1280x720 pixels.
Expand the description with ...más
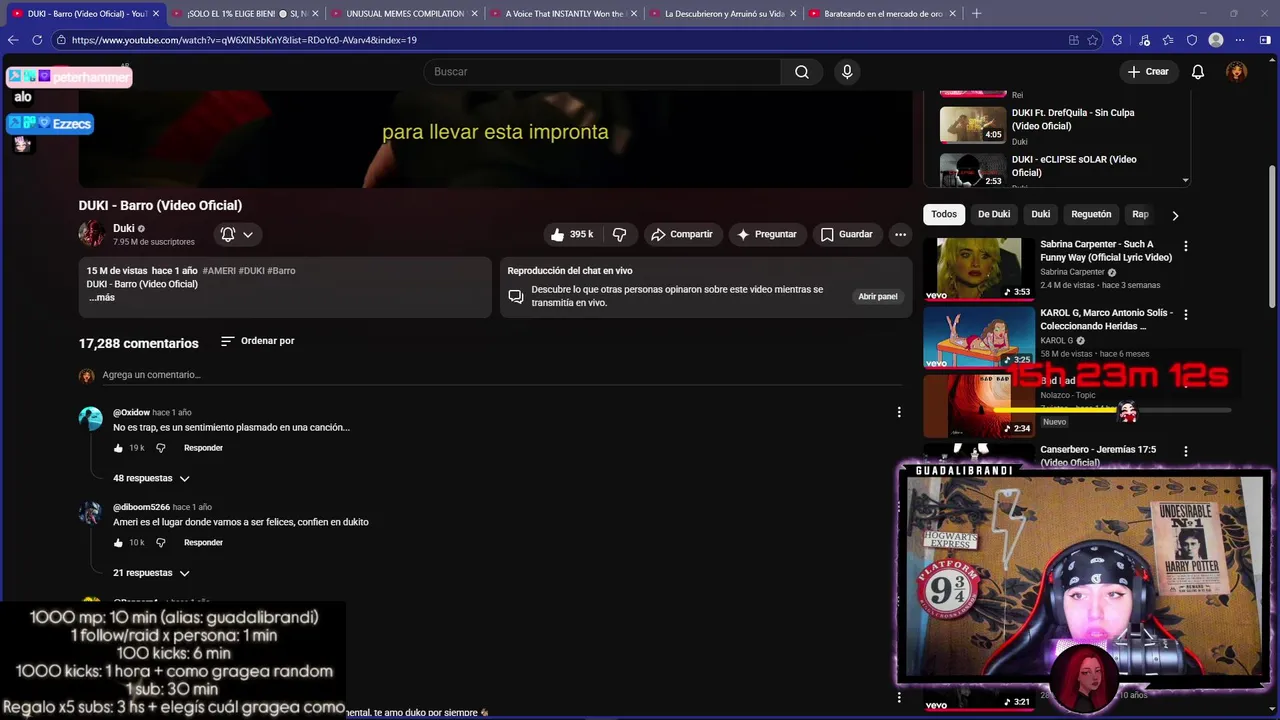click(x=101, y=298)
